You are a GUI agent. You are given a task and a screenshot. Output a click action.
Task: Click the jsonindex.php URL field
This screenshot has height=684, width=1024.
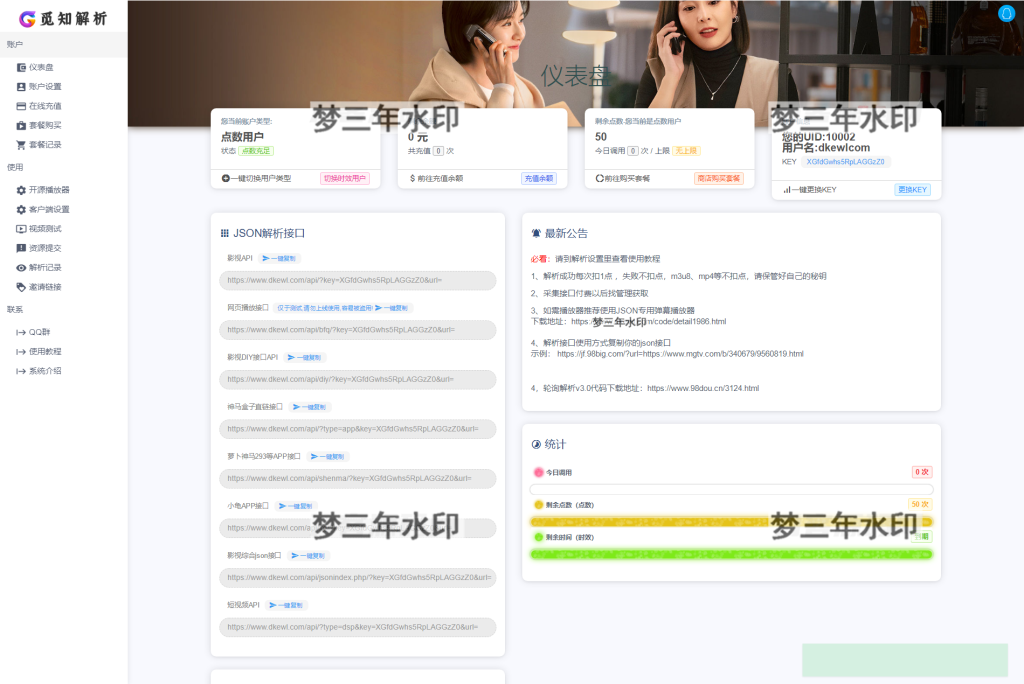[x=358, y=578]
